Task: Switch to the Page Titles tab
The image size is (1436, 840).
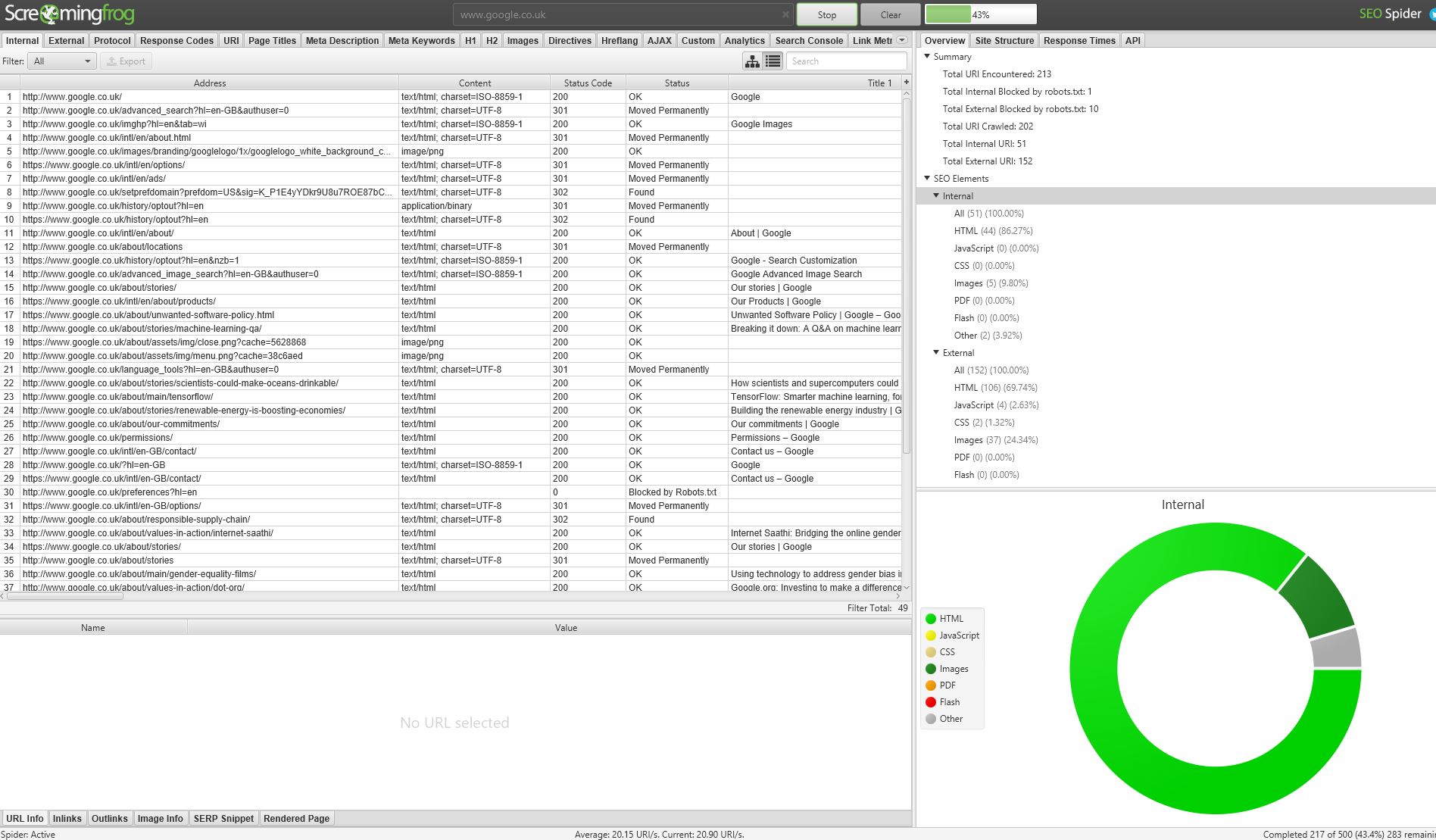Action: (272, 41)
